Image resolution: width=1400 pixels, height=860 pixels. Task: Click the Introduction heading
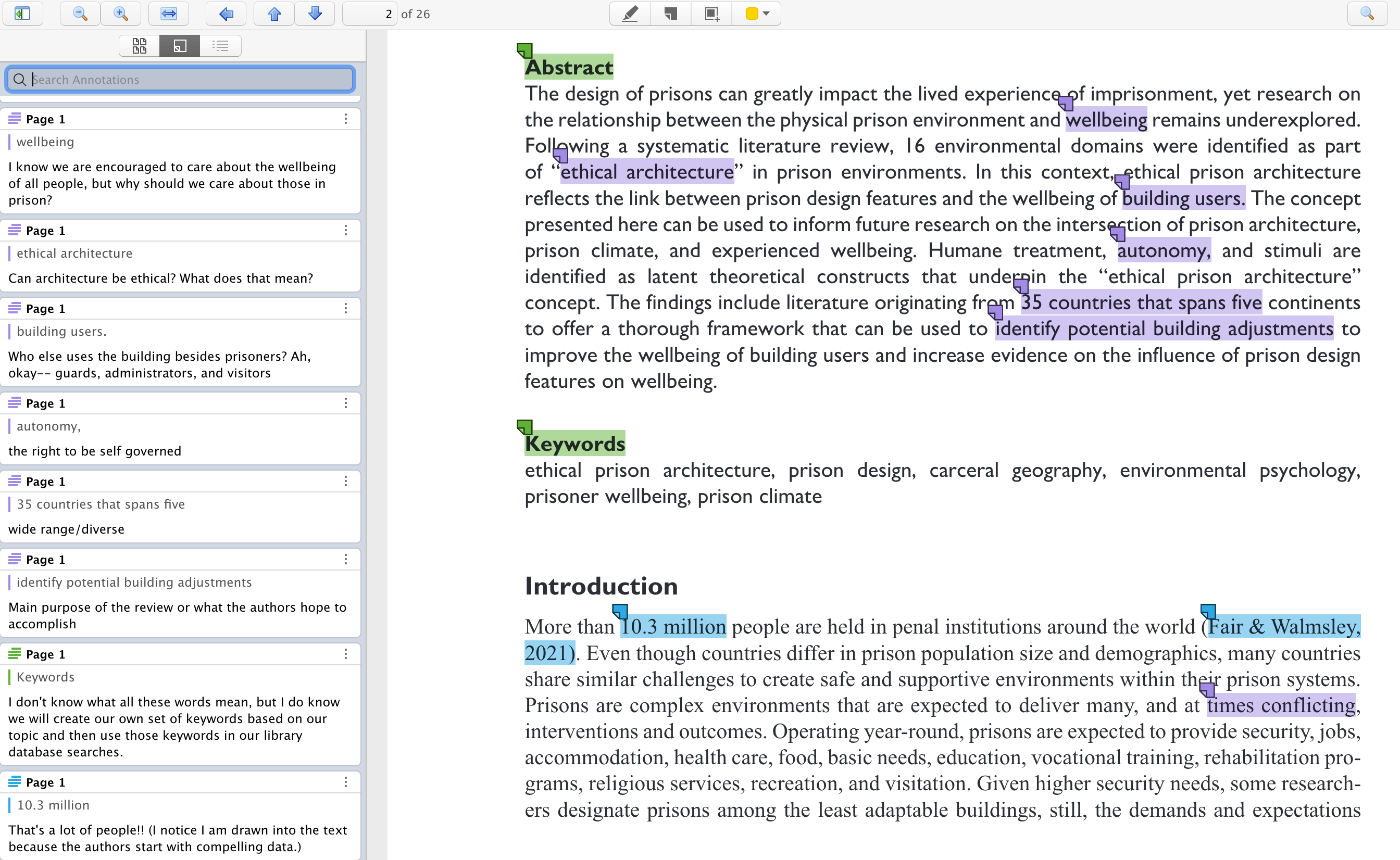point(601,586)
